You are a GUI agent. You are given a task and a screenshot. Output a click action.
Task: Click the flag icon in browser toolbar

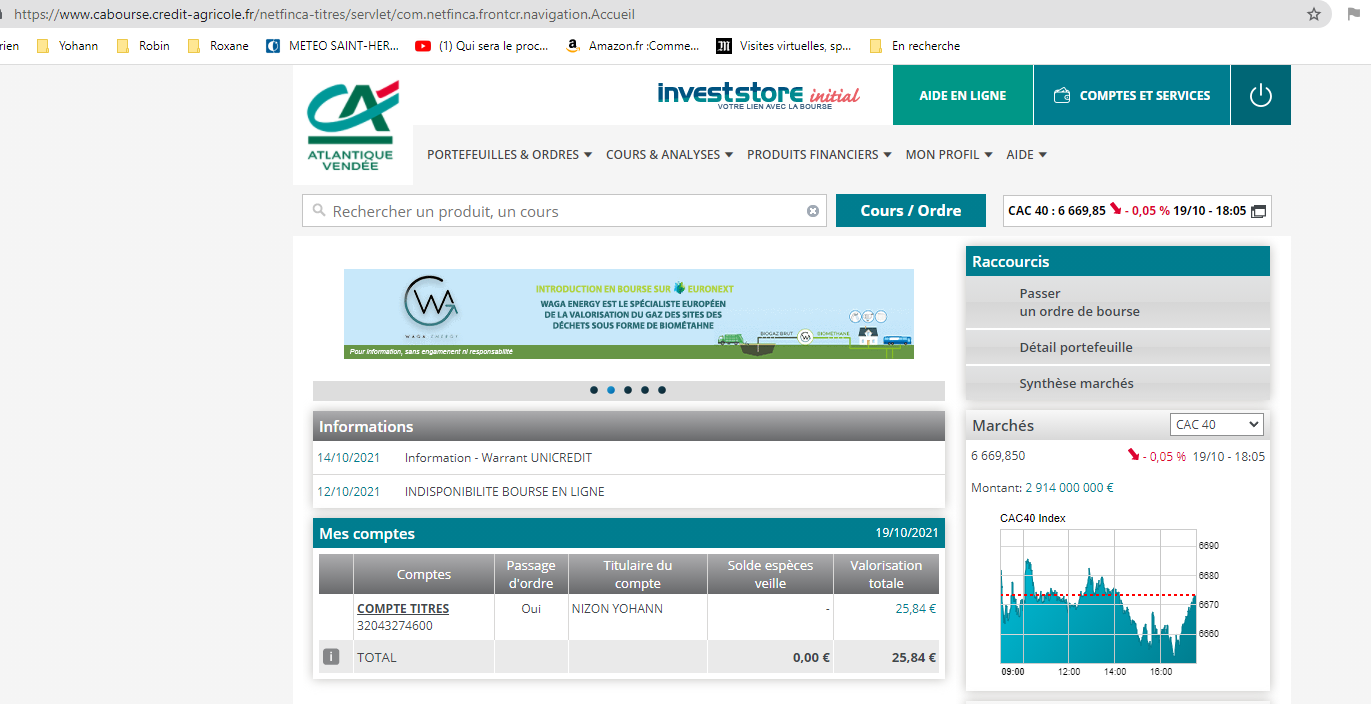coord(1353,14)
